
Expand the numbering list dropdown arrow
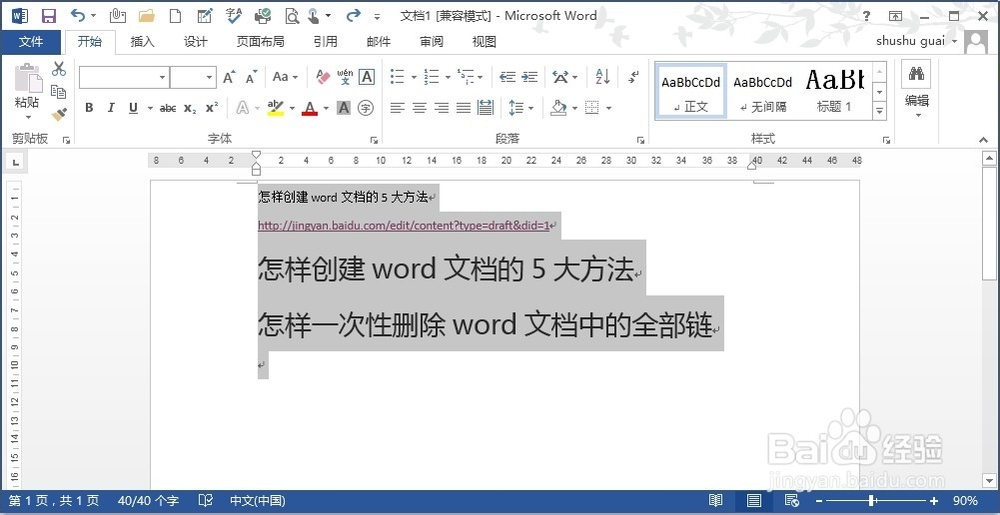tap(448, 78)
